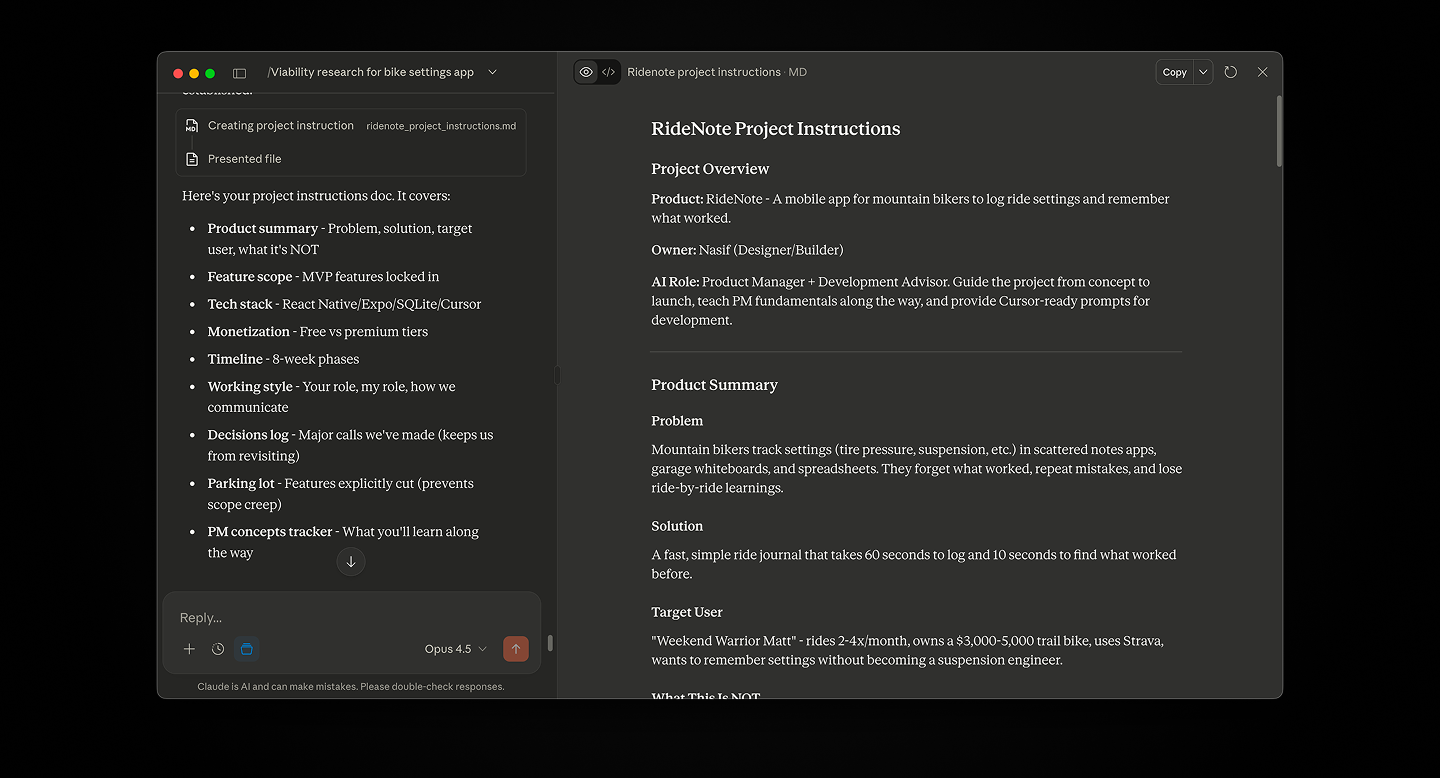Refresh the Ridenote artifact with the retry icon
The width and height of the screenshot is (1440, 778).
point(1230,71)
